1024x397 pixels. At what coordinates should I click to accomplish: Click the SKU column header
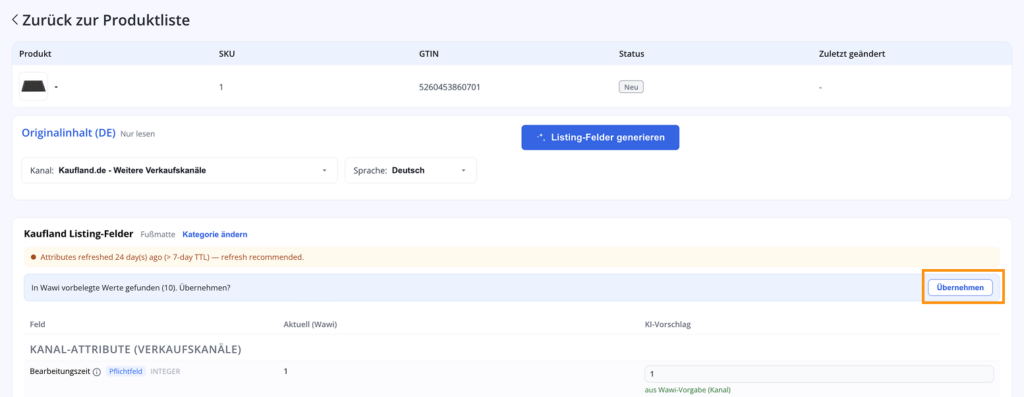pos(227,54)
